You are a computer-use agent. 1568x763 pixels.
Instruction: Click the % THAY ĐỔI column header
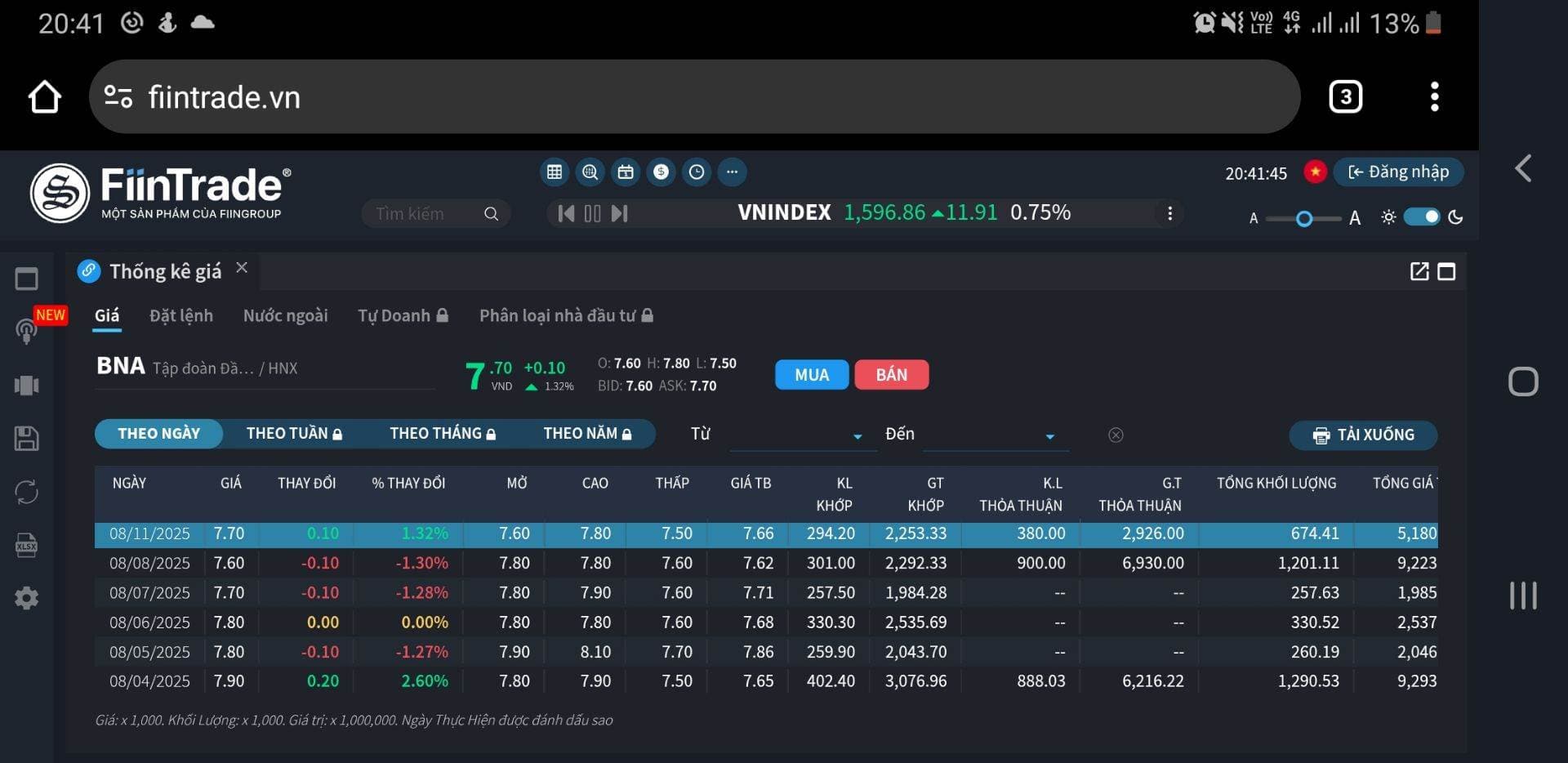pyautogui.click(x=408, y=484)
